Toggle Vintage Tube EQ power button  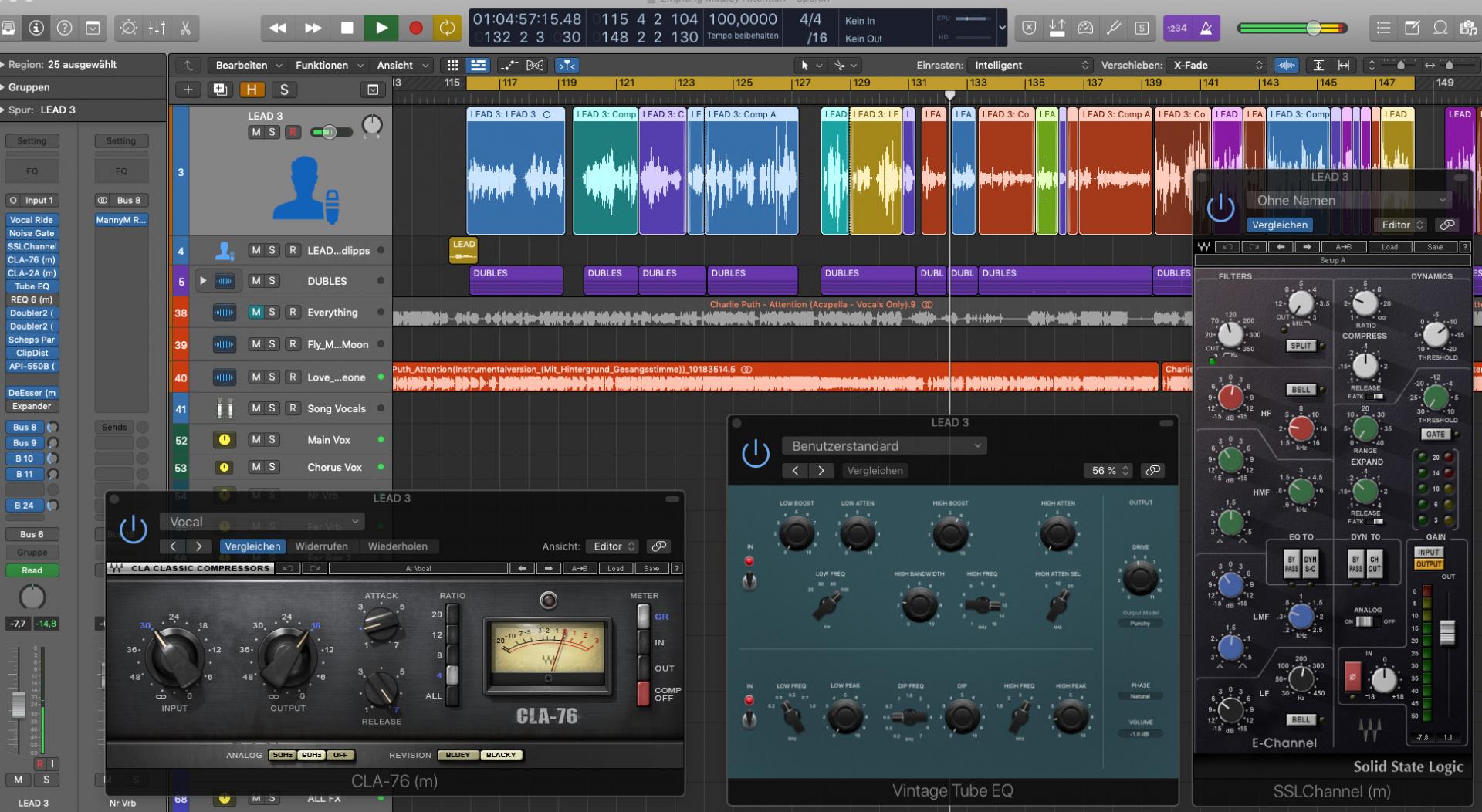(755, 453)
